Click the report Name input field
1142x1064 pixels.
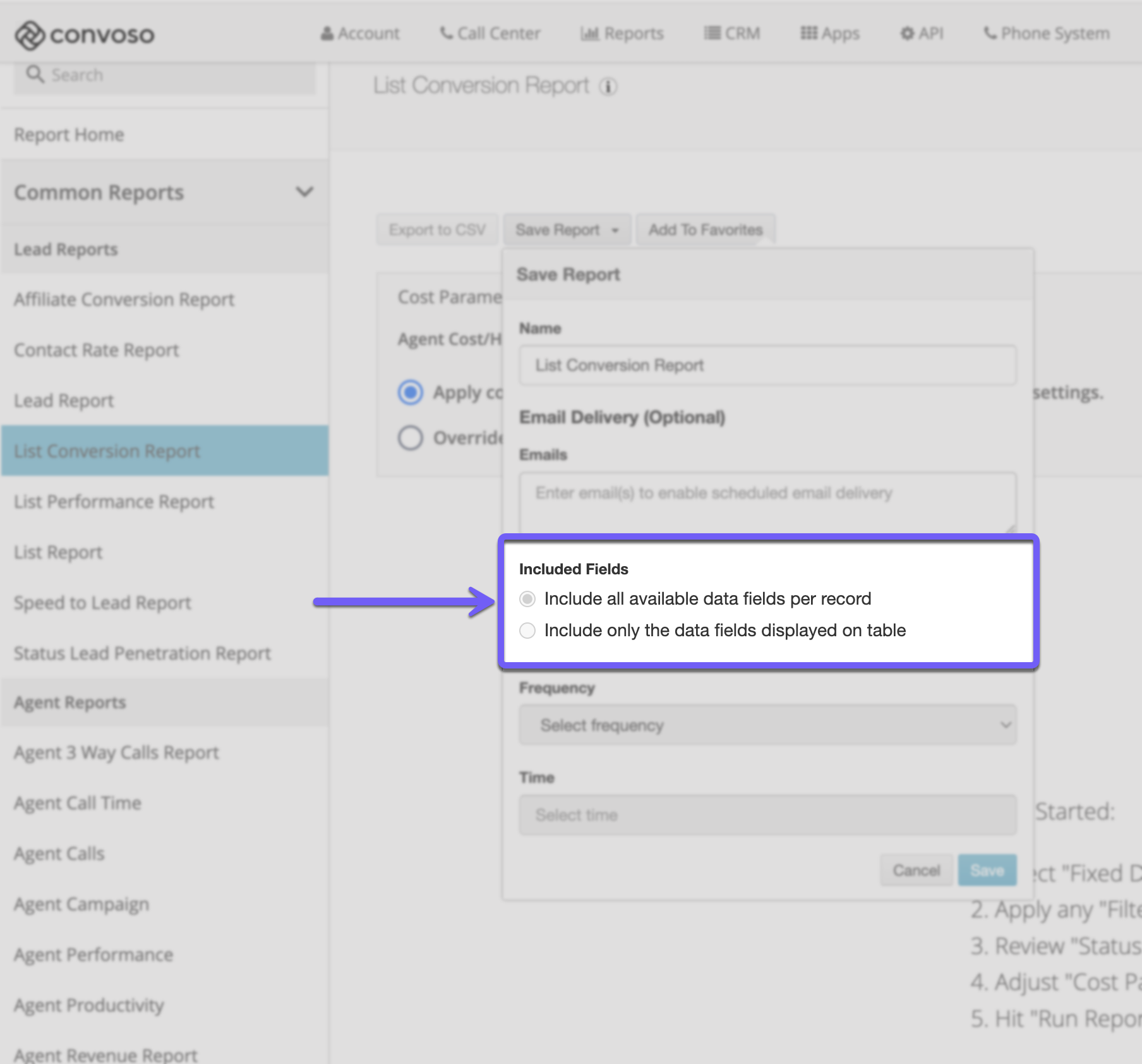pos(767,365)
